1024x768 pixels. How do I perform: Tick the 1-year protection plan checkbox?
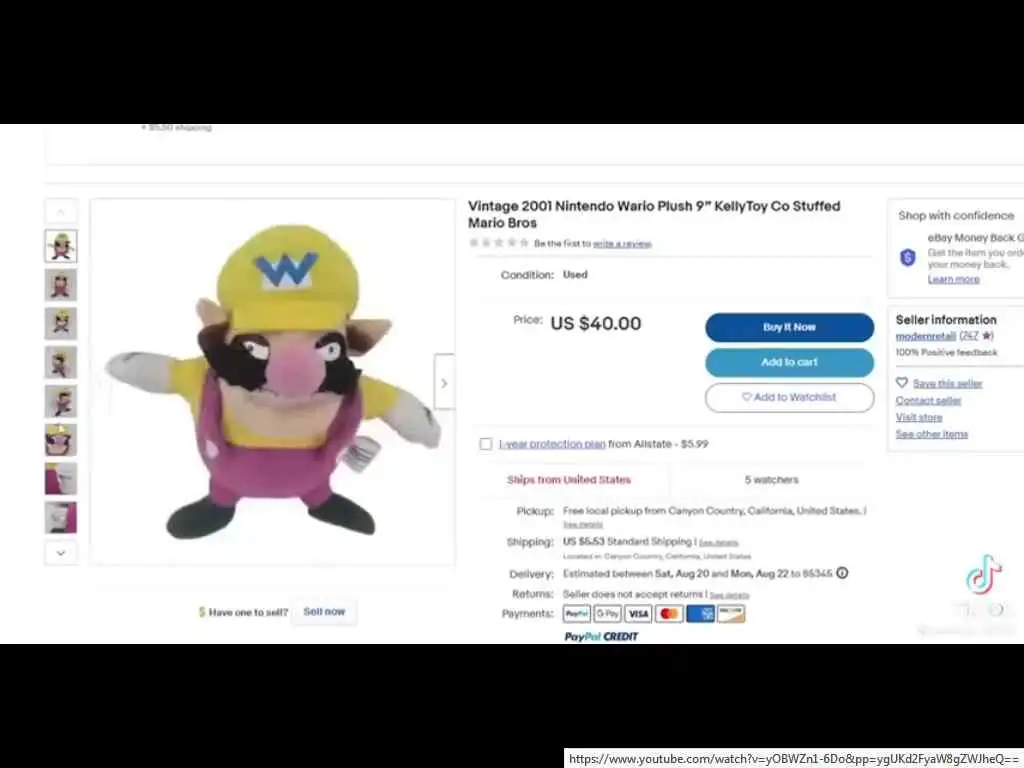[x=485, y=444]
